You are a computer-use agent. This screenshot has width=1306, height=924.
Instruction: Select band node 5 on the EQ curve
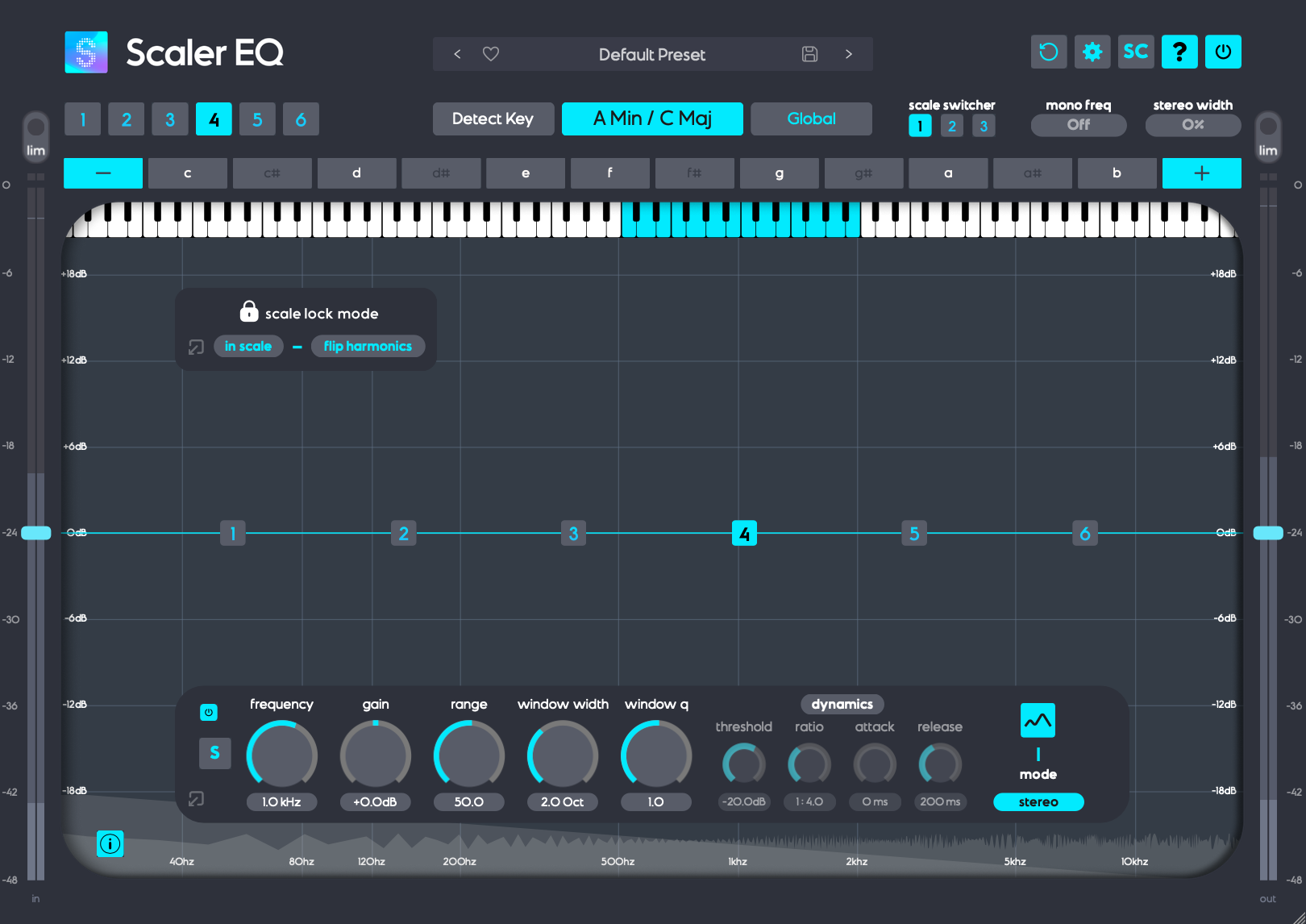click(x=914, y=533)
